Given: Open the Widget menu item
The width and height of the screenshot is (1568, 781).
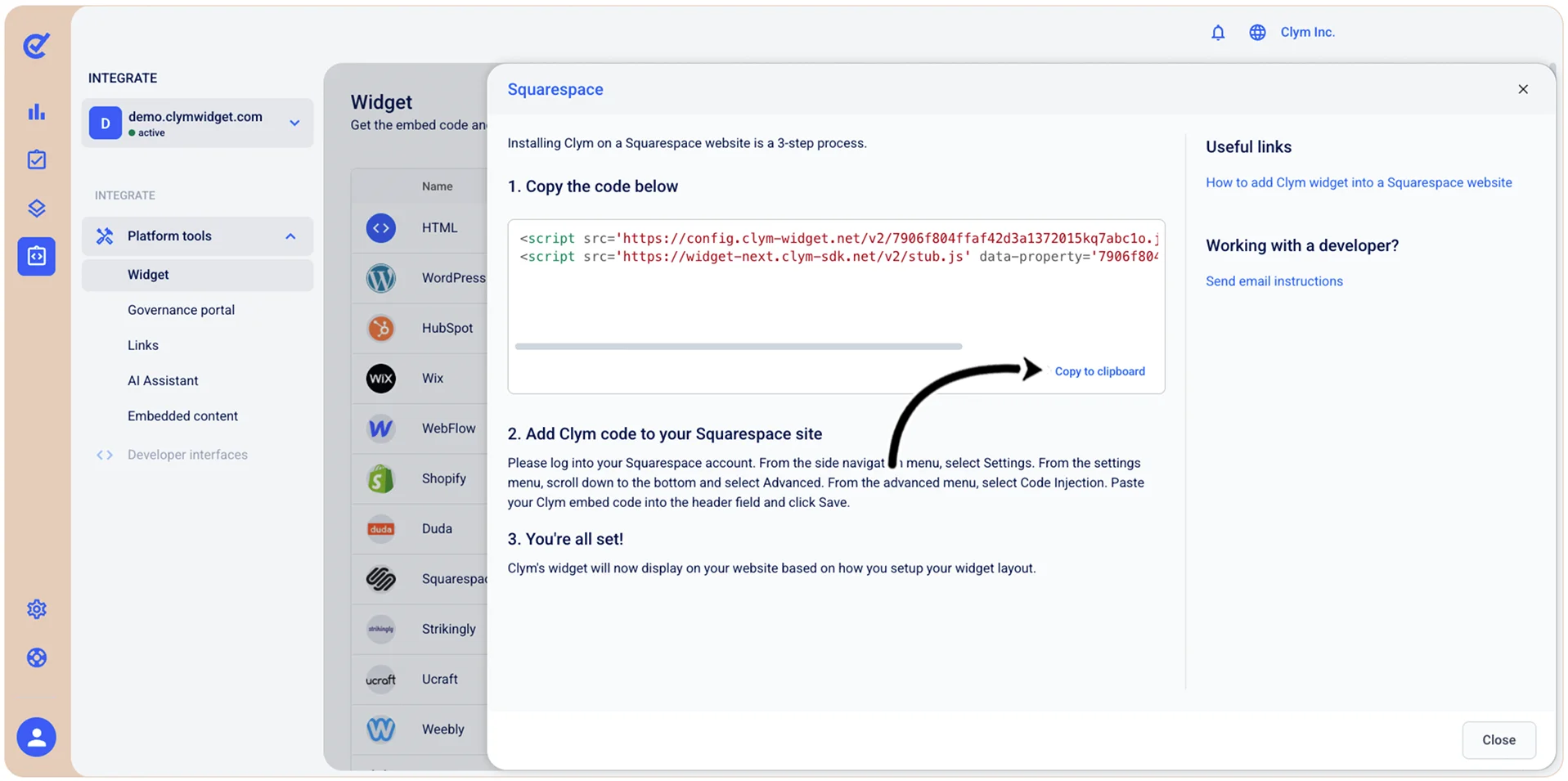Looking at the screenshot, I should pyautogui.click(x=197, y=275).
